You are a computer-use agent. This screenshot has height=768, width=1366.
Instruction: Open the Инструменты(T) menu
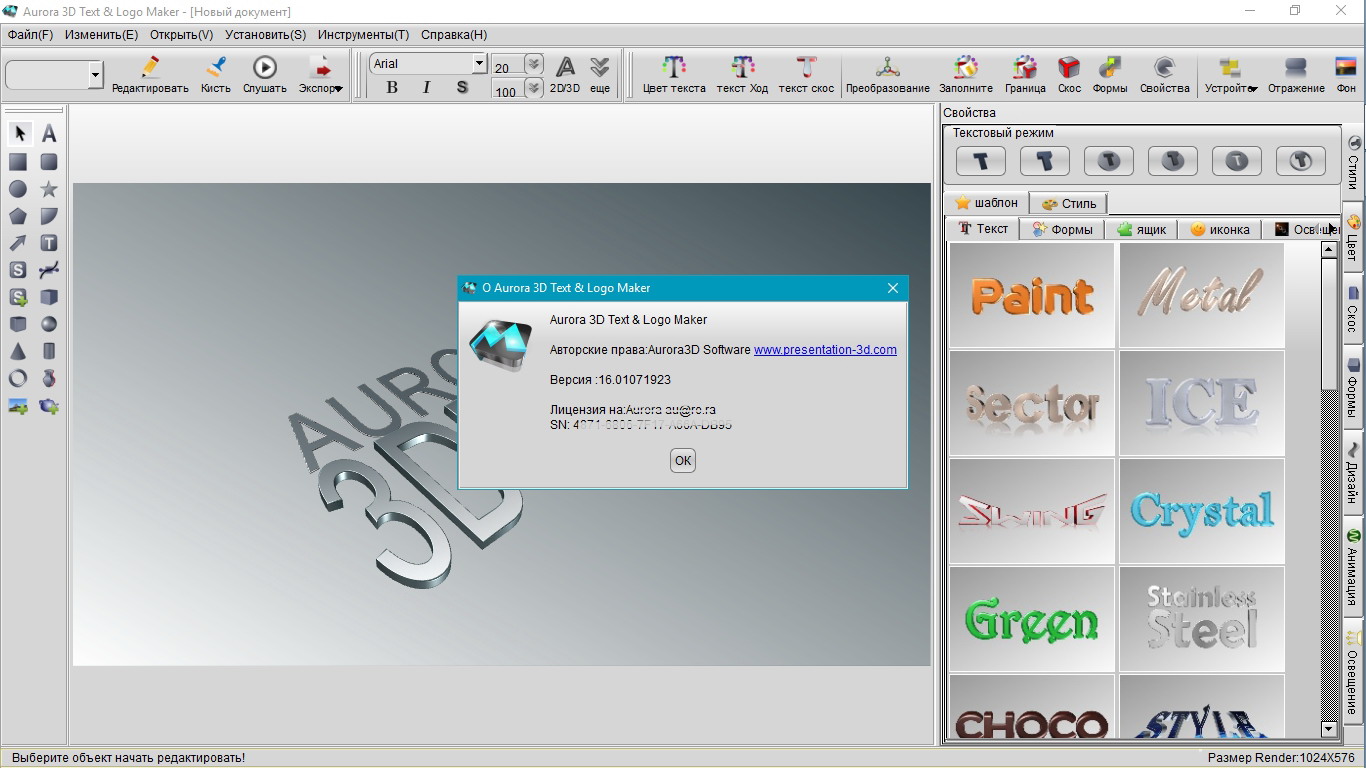[363, 34]
